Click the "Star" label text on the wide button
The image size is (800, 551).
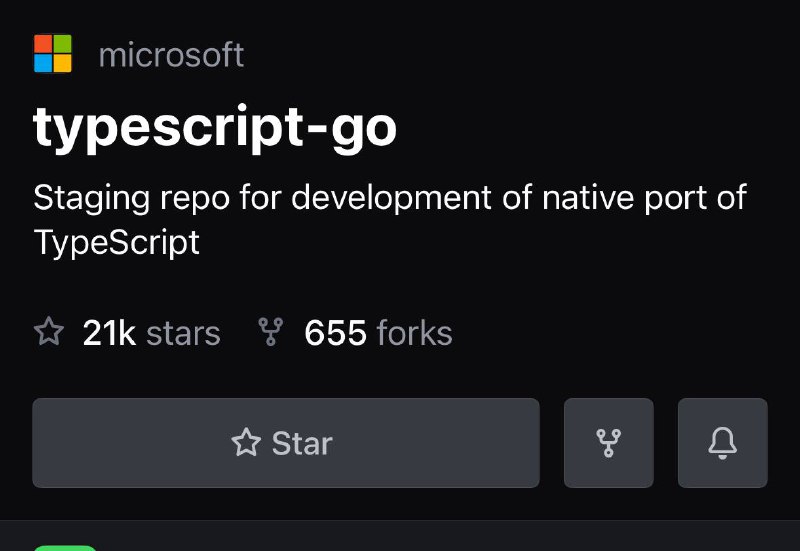pyautogui.click(x=302, y=443)
